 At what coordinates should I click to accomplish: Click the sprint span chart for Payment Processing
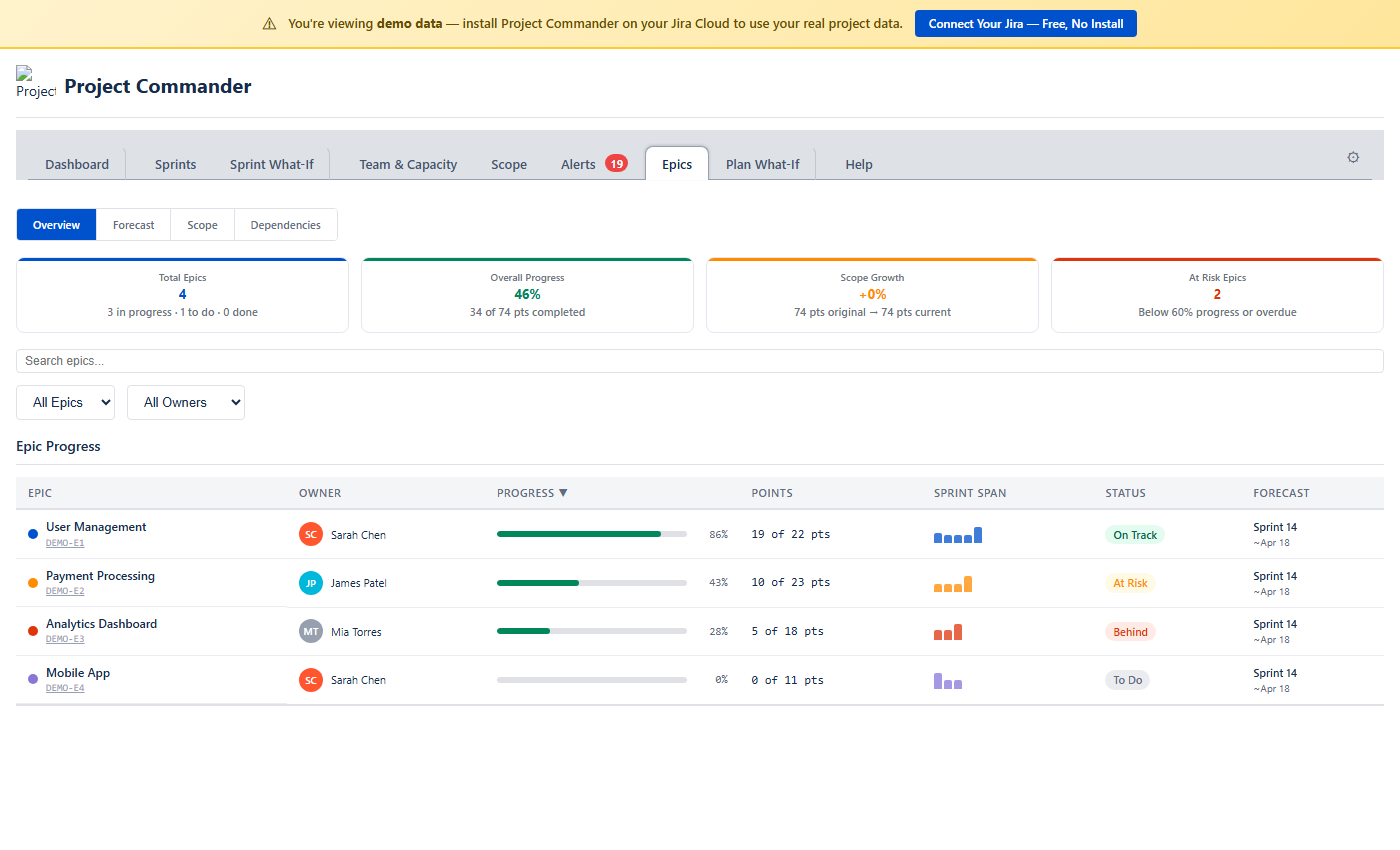(x=952, y=583)
